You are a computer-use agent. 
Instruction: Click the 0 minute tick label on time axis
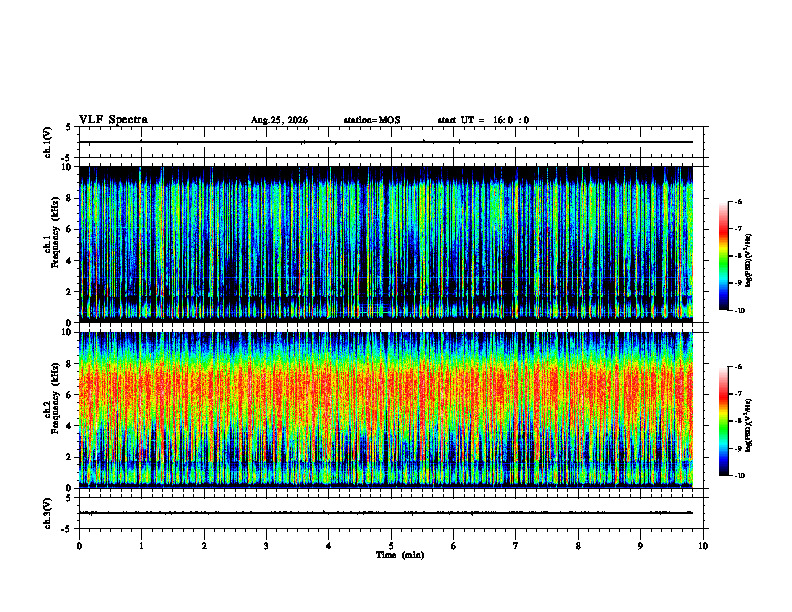pyautogui.click(x=79, y=546)
